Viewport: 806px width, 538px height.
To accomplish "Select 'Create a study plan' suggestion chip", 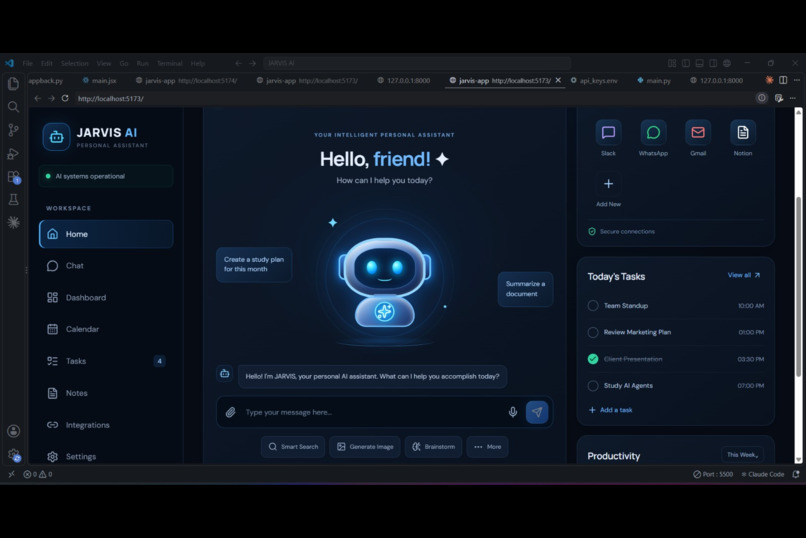I will (254, 265).
